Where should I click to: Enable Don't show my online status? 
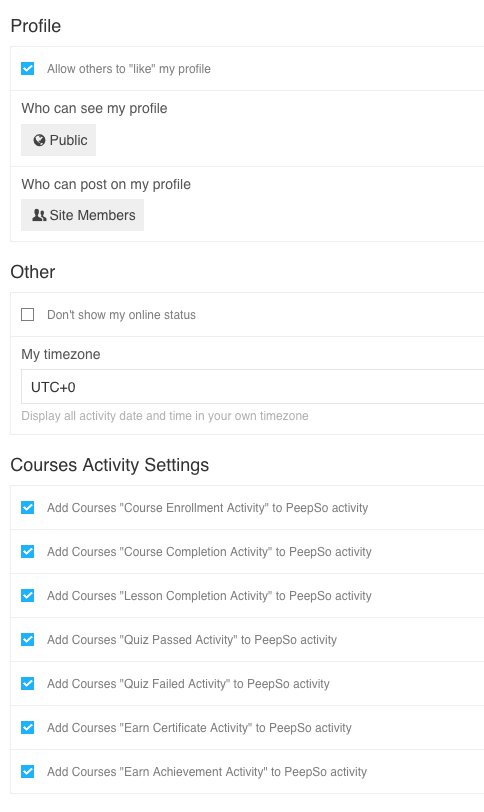tap(27, 314)
